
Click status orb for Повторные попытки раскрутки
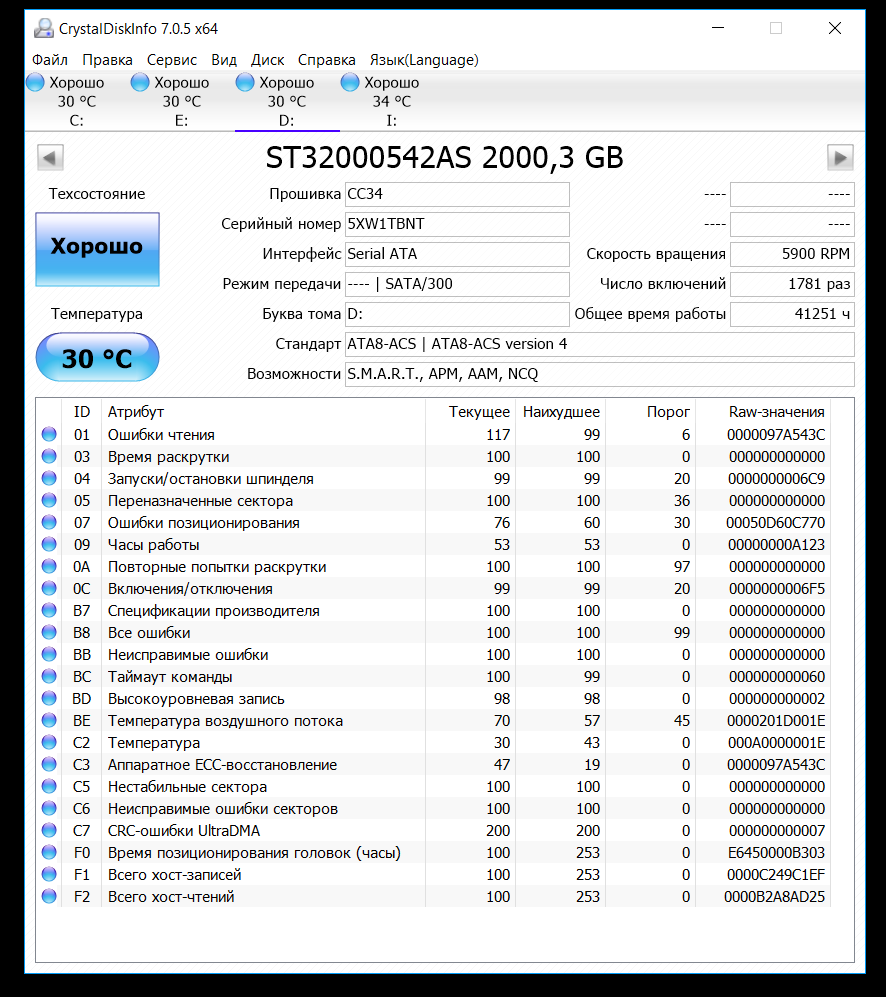pos(49,566)
